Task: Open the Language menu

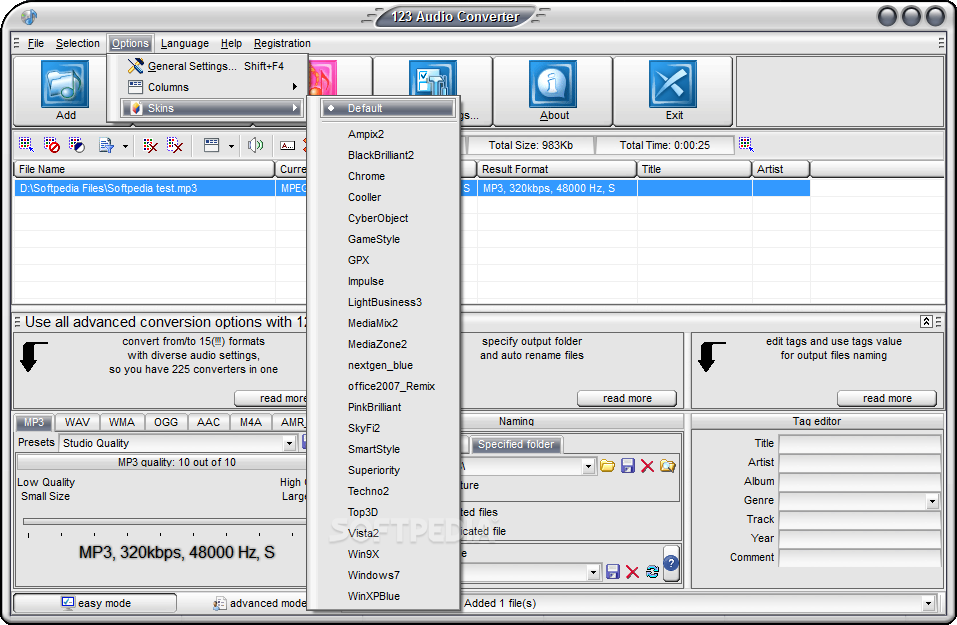Action: 185,43
